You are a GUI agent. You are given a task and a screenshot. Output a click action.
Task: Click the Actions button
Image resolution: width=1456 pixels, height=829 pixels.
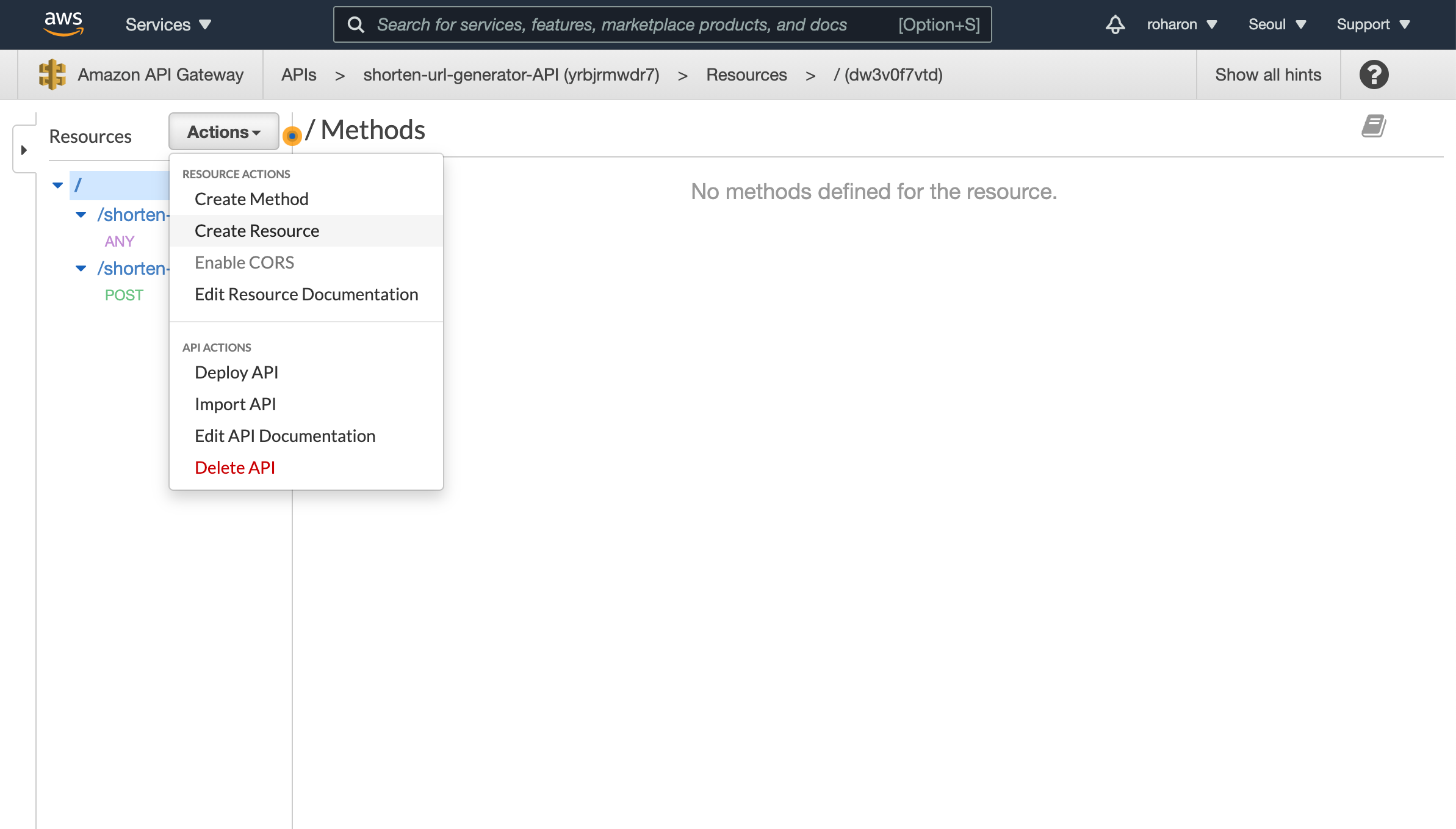(x=223, y=132)
